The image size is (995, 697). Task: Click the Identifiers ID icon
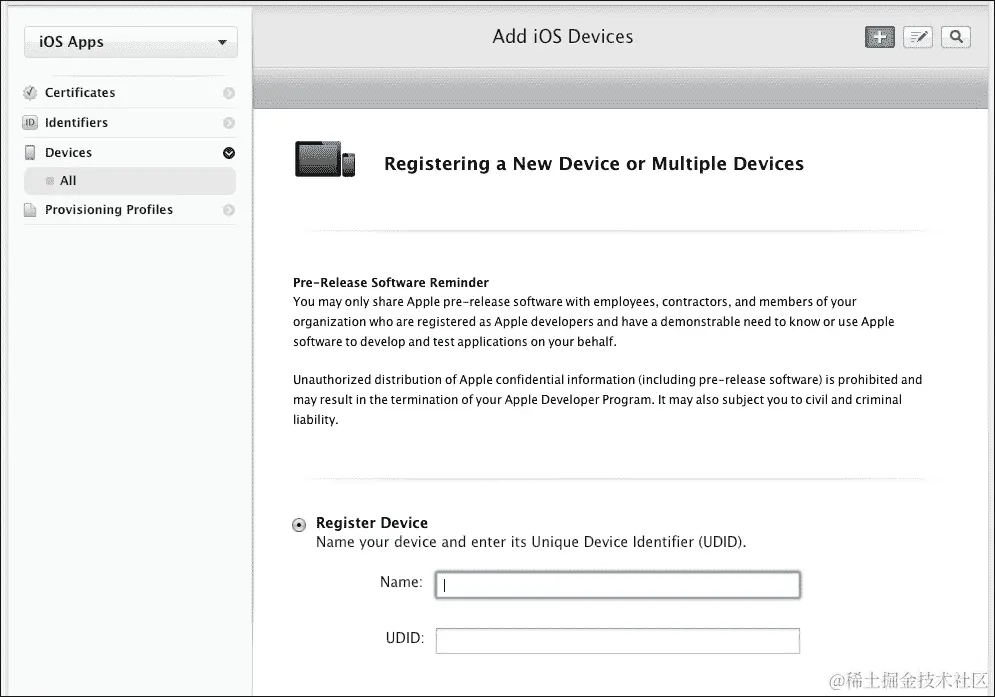coord(30,123)
